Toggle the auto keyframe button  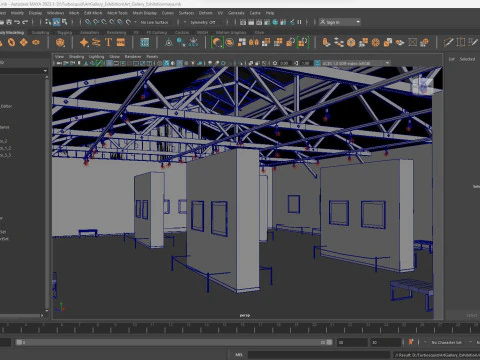[411, 342]
